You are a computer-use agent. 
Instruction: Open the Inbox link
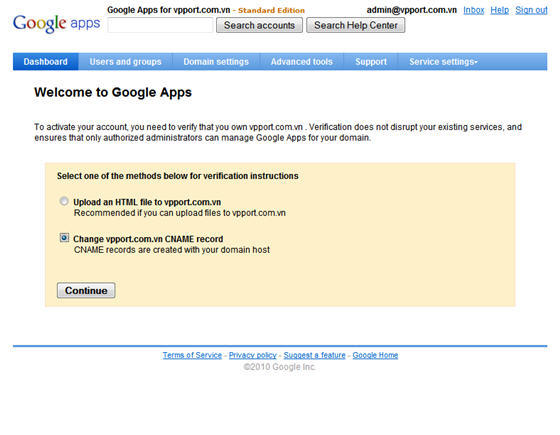[x=474, y=10]
